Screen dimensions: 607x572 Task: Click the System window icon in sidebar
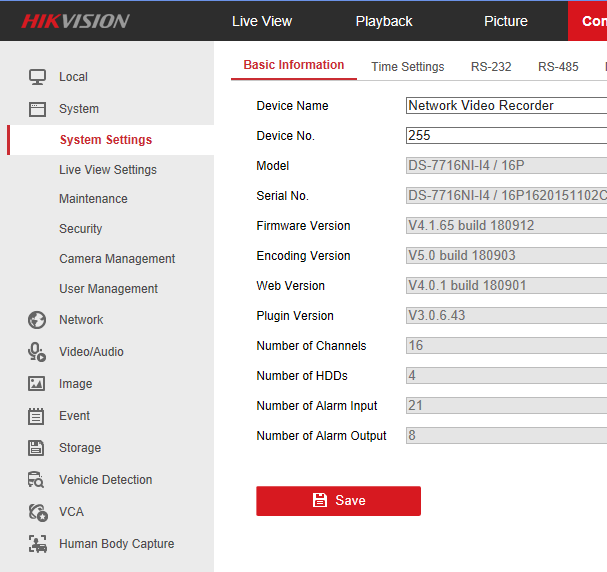tap(37, 109)
